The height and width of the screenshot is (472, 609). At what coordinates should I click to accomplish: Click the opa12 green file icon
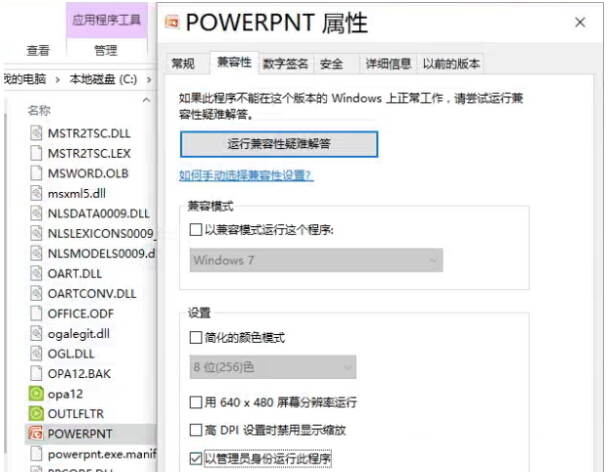[35, 393]
